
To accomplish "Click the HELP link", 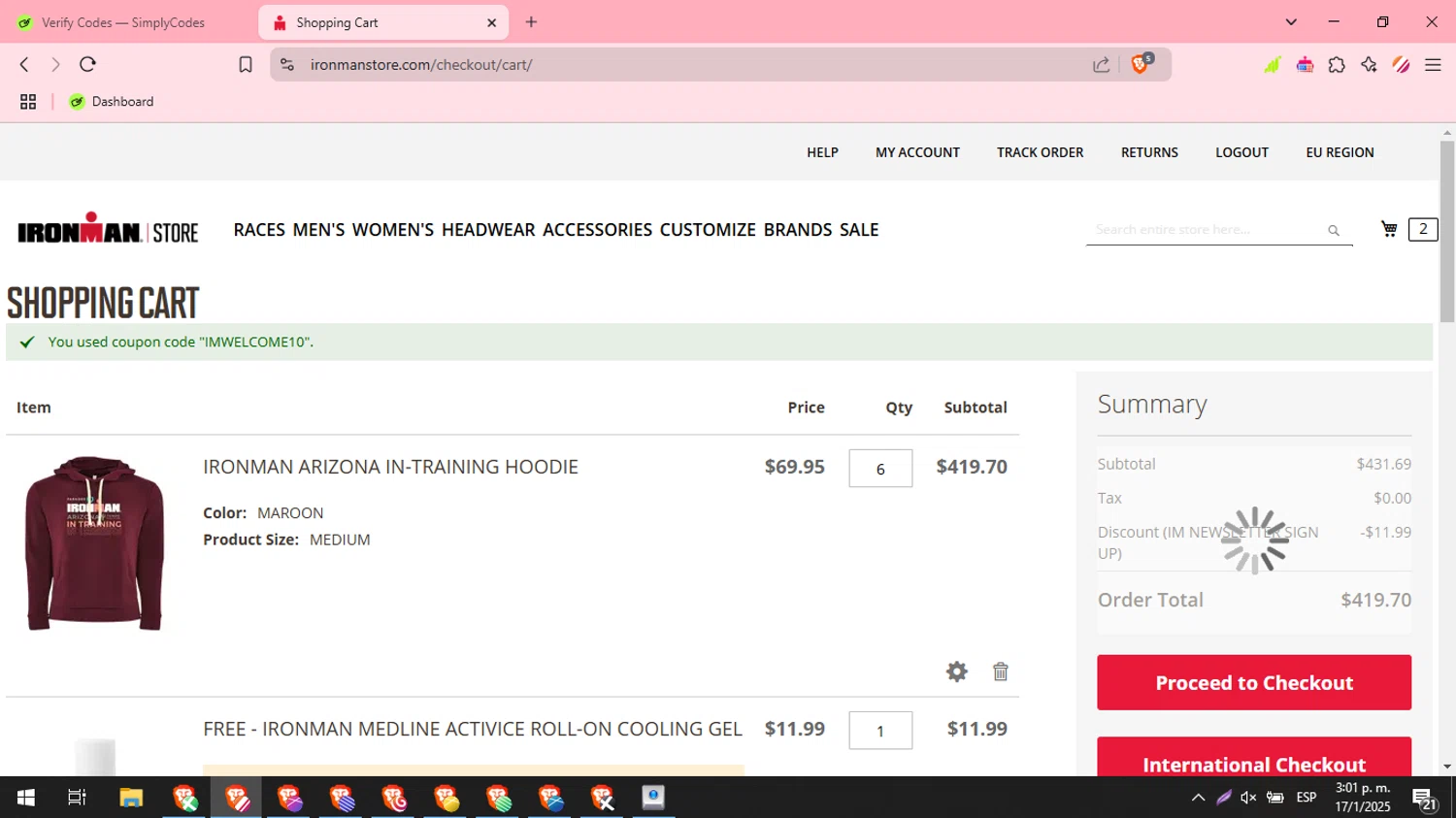I will 822,152.
